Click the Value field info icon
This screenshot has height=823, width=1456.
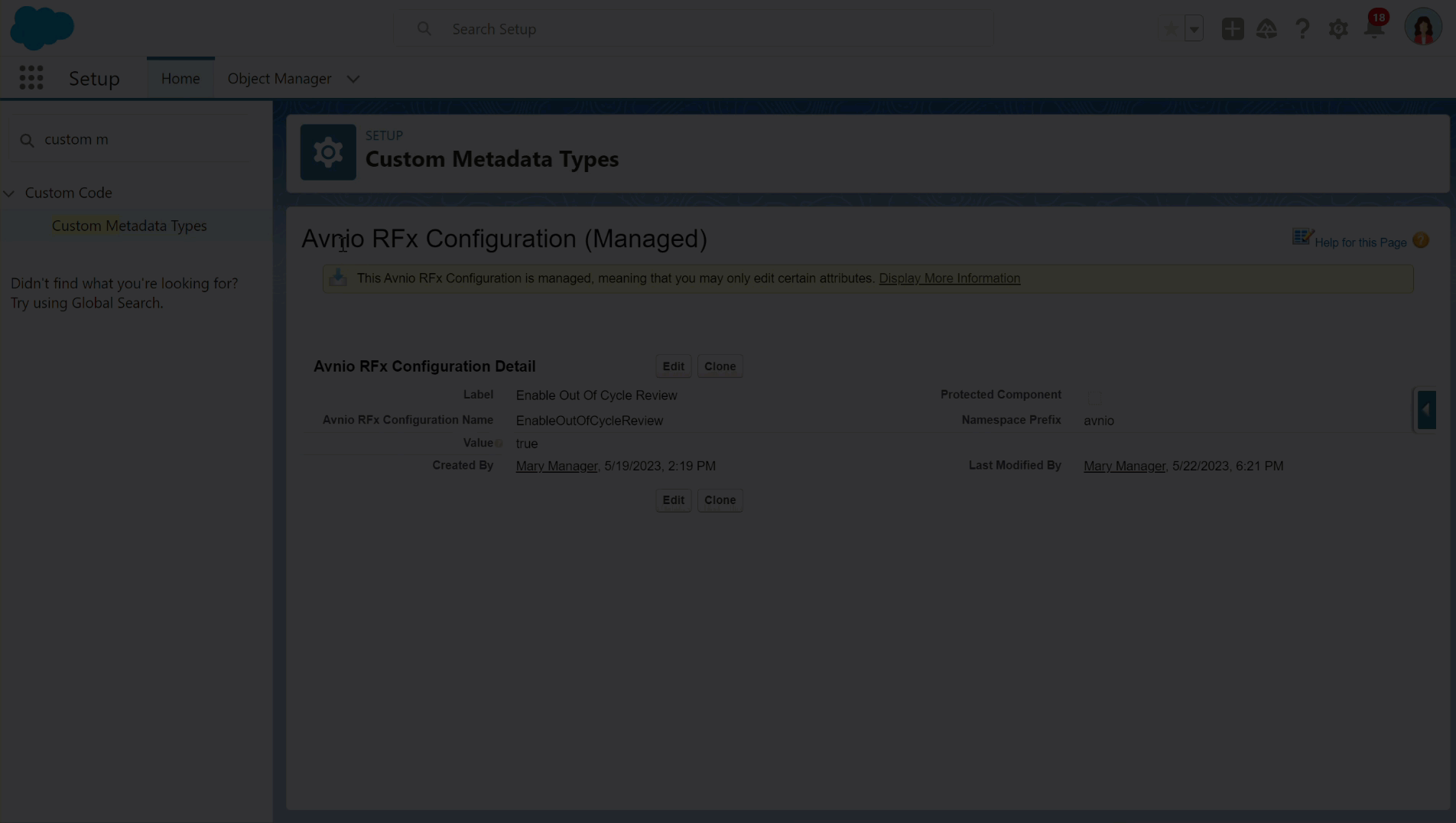499,444
